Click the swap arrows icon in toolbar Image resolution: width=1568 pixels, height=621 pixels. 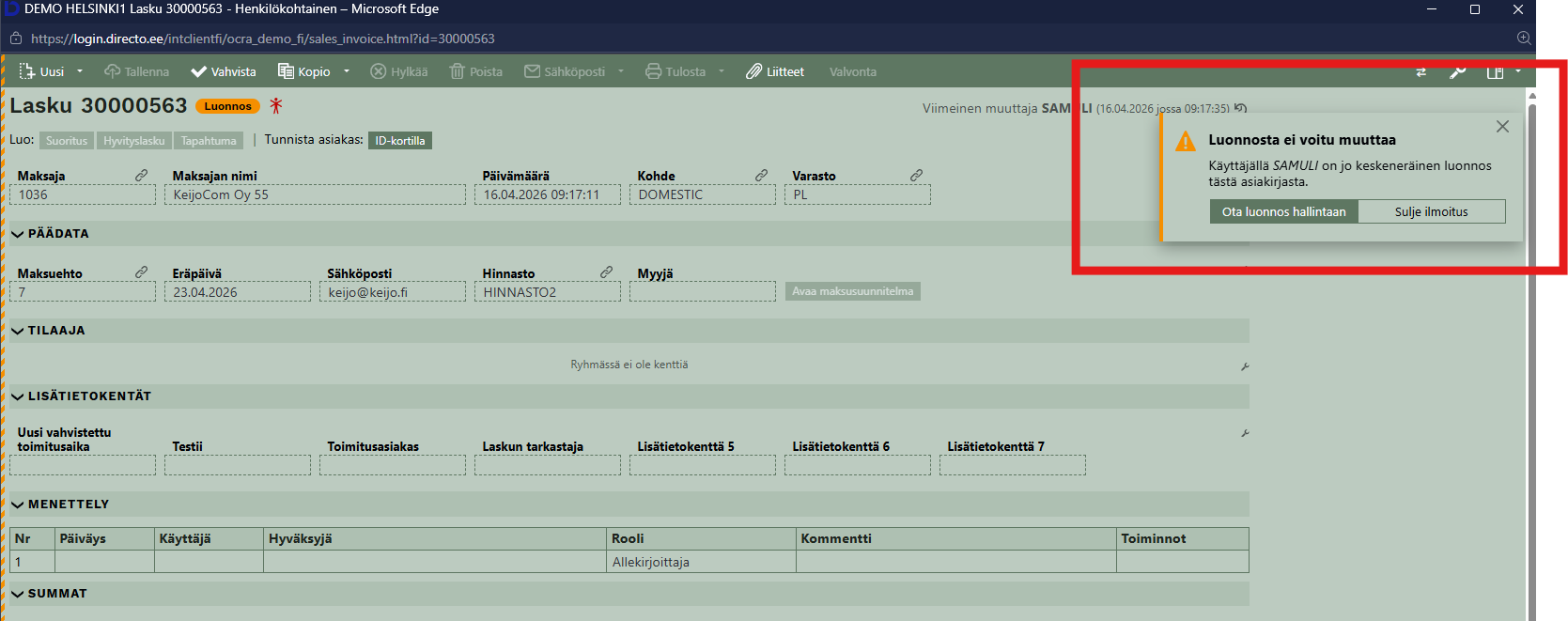click(x=1421, y=72)
